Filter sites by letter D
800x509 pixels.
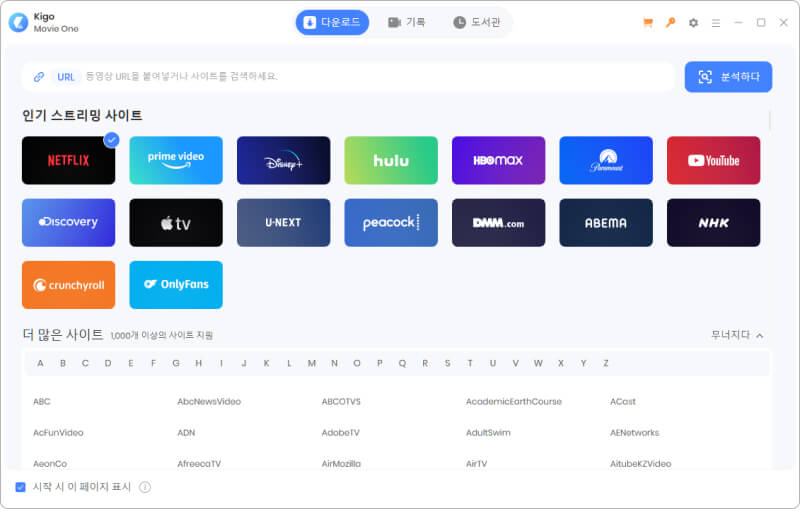[108, 363]
